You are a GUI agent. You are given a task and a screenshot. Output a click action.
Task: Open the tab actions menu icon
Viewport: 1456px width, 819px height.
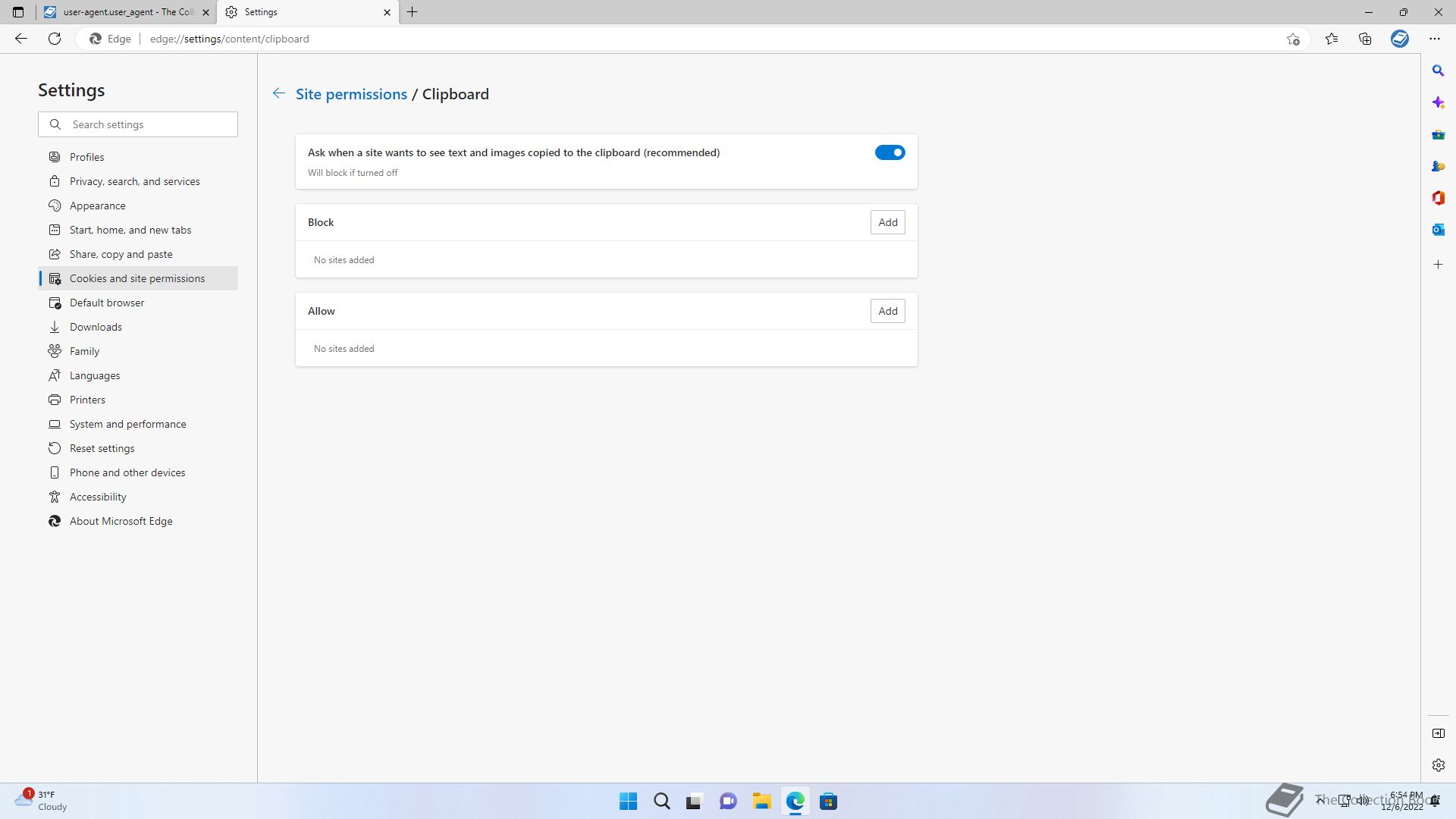coord(18,12)
